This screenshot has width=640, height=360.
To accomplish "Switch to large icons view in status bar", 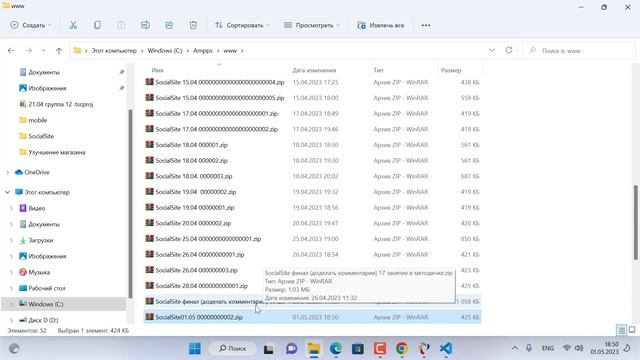I will click(x=632, y=330).
